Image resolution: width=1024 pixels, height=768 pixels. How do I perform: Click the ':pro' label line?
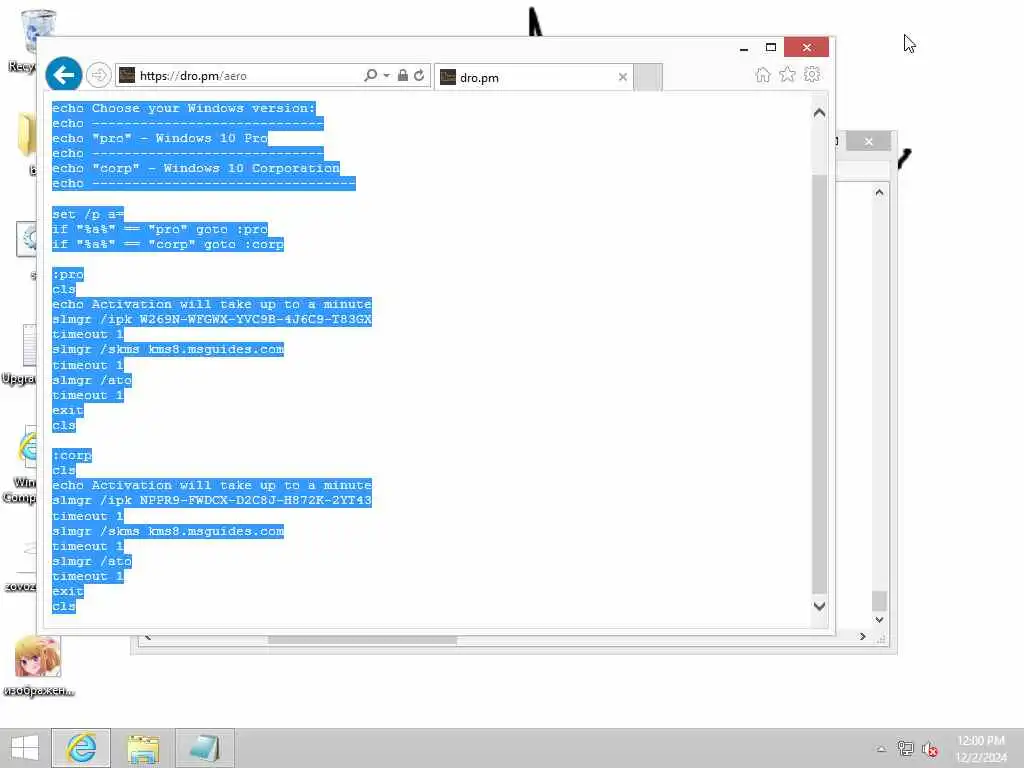(x=68, y=274)
